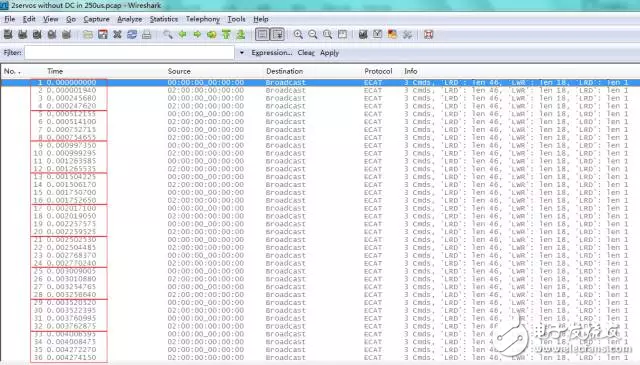Jump to first packet with the green top arrow
The width and height of the screenshot is (640, 365).
(x=227, y=35)
